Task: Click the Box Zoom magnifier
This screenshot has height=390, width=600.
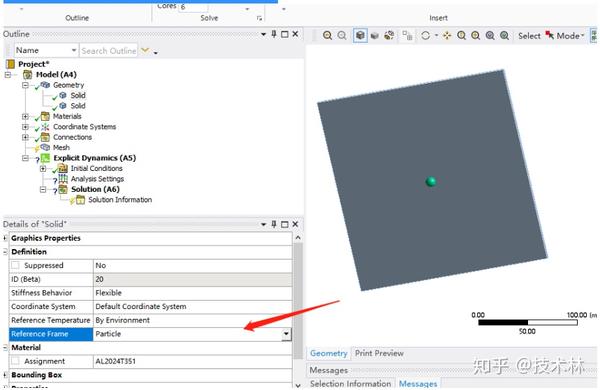Action: [x=476, y=36]
